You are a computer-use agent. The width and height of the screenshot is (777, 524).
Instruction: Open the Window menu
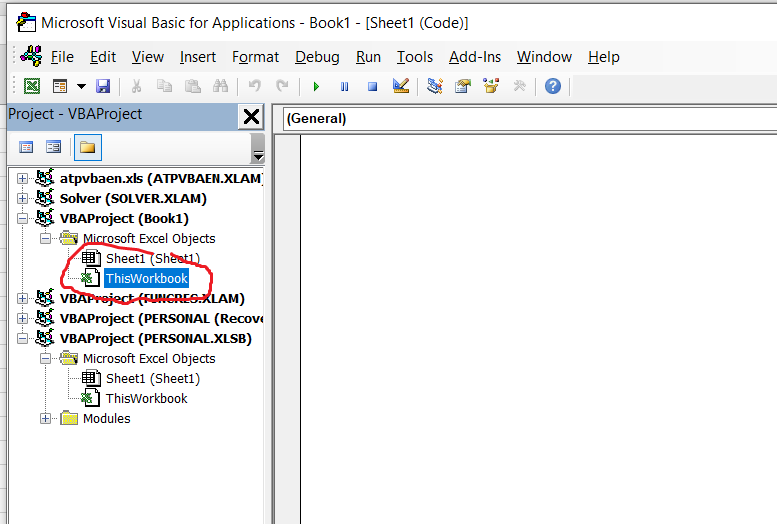pyautogui.click(x=544, y=57)
